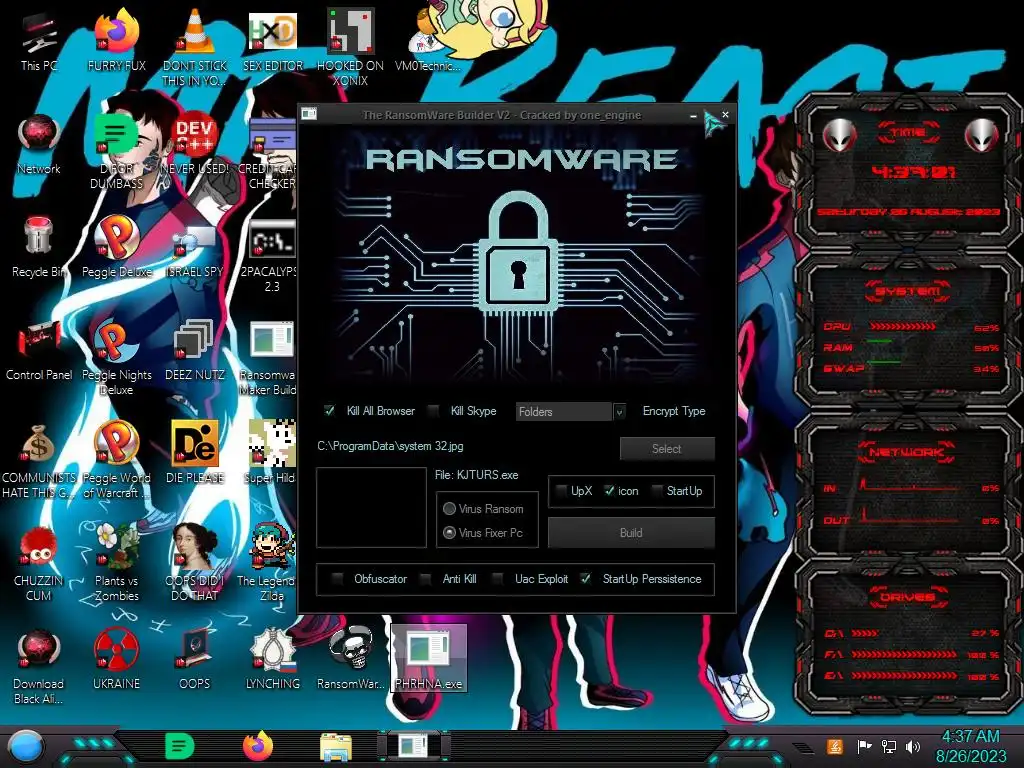
Task: Select the DIE PLEASE desktop icon
Action: coord(195,454)
